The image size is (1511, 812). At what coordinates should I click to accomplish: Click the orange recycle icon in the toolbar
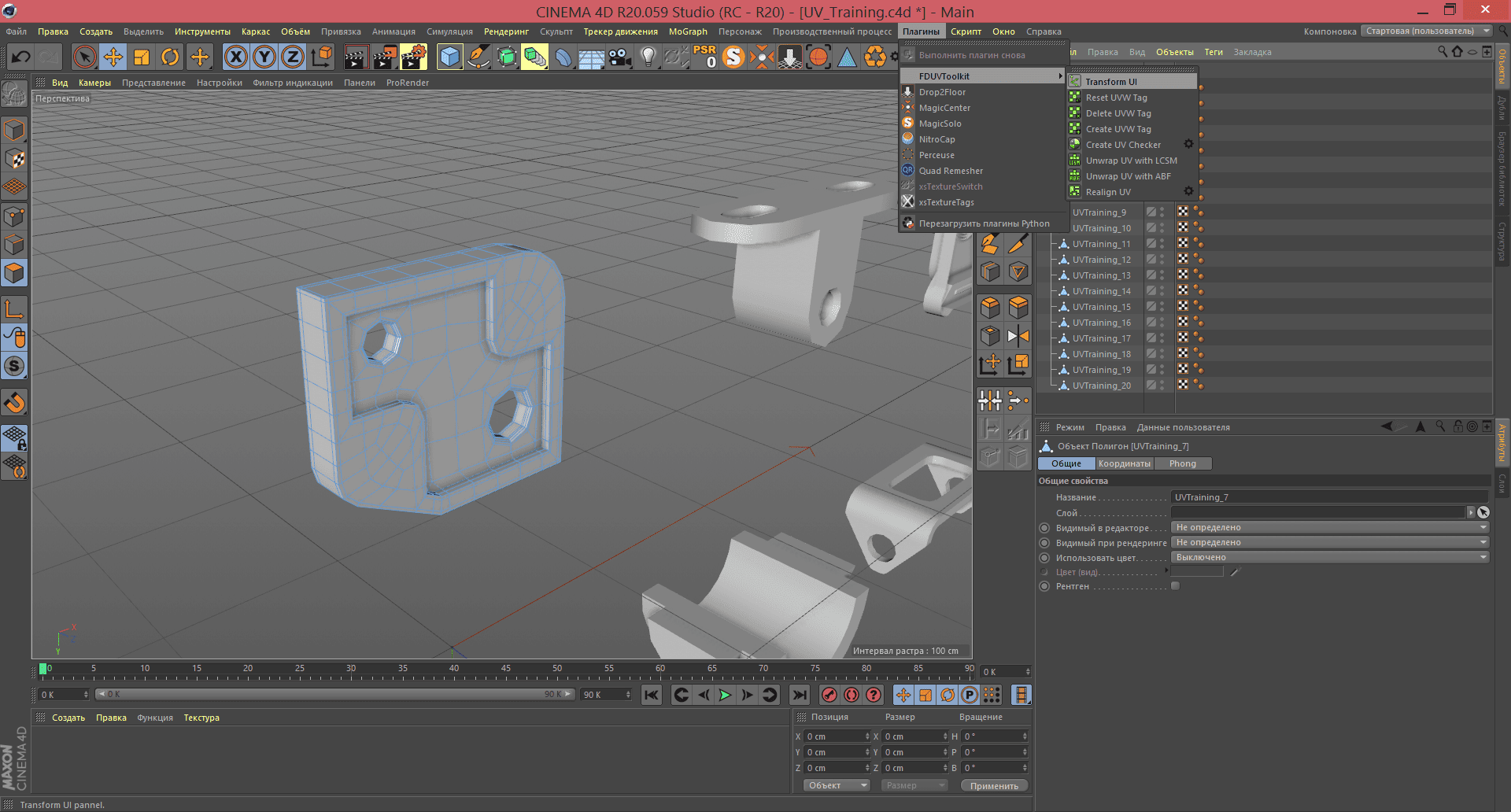(875, 57)
